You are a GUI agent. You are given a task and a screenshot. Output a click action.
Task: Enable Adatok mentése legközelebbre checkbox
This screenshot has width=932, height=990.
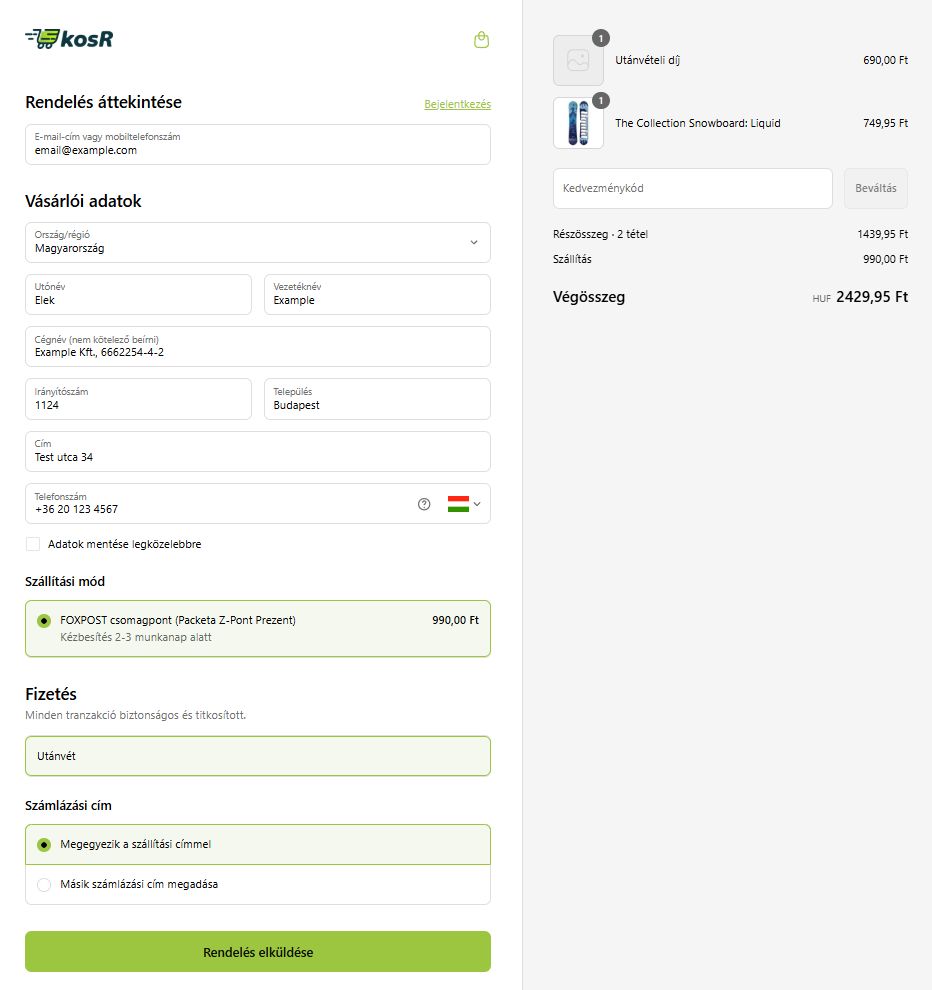click(33, 544)
